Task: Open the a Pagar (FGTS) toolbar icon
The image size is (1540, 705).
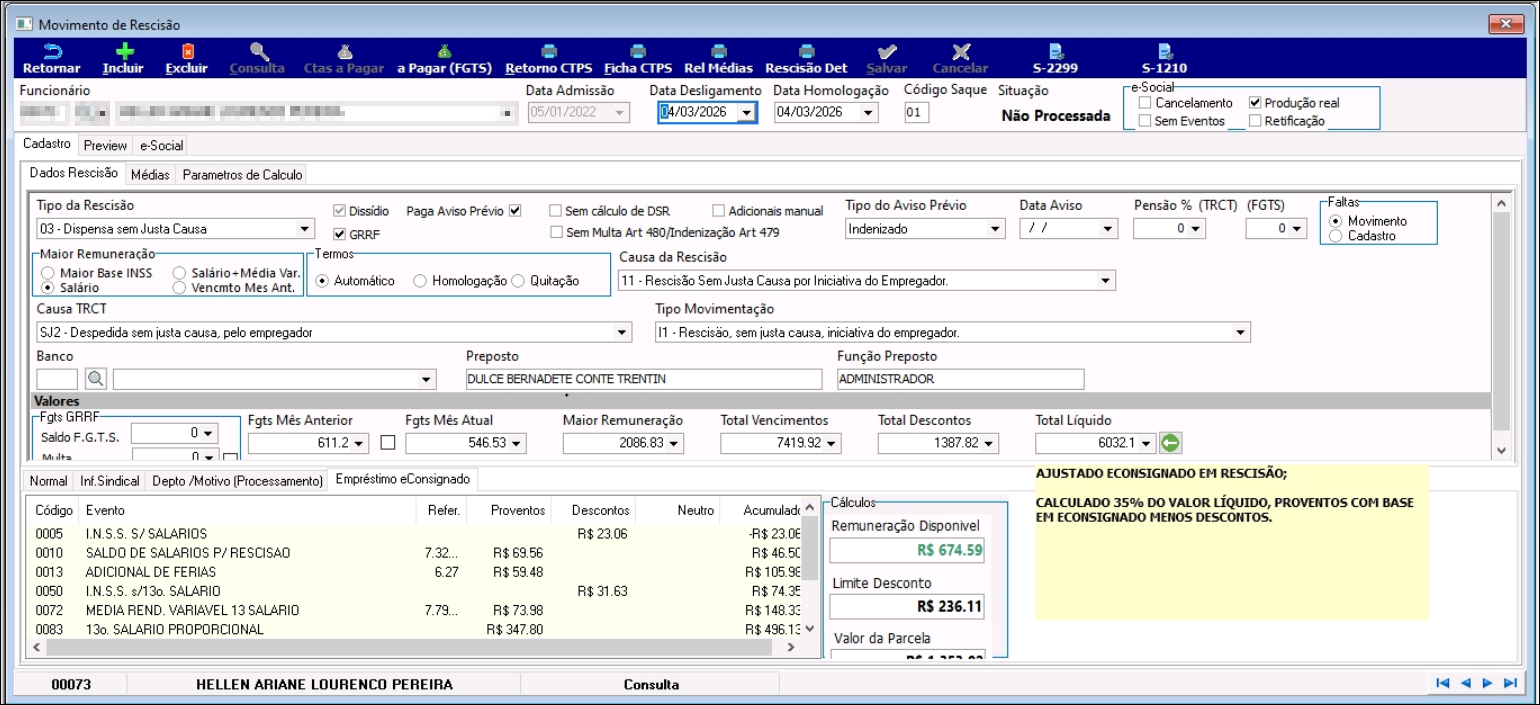Action: [443, 52]
